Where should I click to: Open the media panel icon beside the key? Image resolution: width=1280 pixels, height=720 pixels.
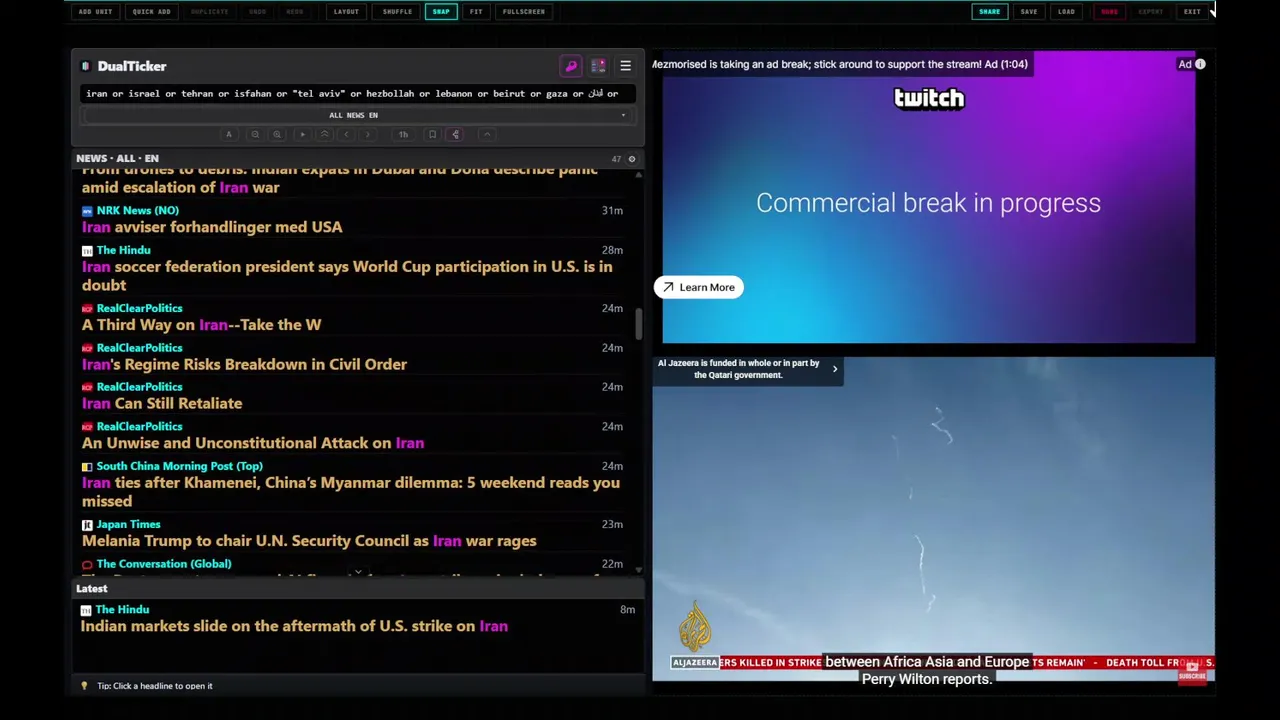(x=598, y=66)
